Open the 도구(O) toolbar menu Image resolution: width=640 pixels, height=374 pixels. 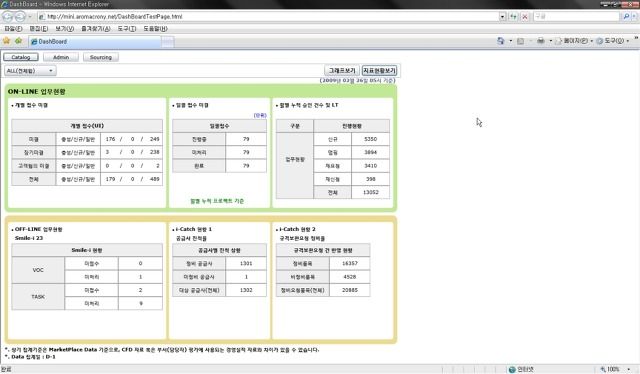click(x=613, y=41)
